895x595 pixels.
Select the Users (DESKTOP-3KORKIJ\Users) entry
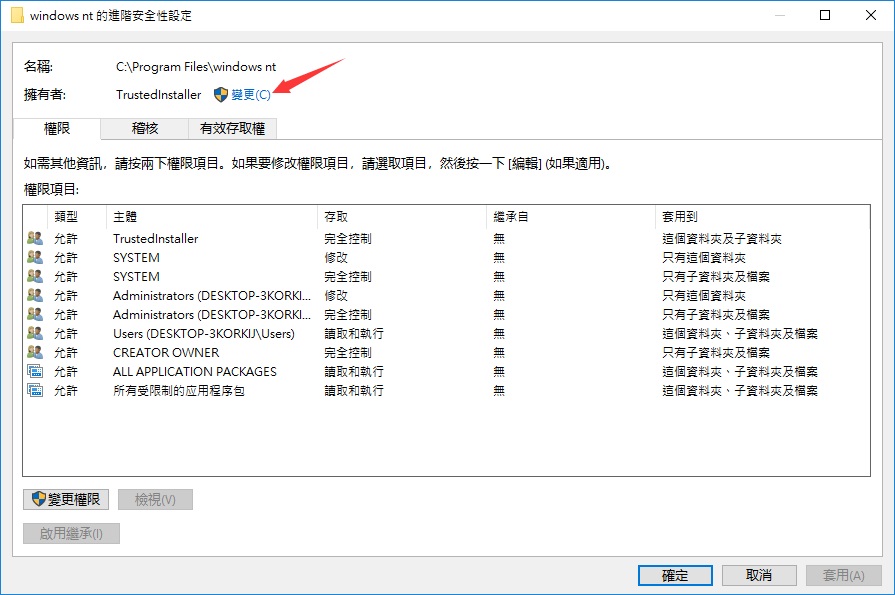(446, 333)
